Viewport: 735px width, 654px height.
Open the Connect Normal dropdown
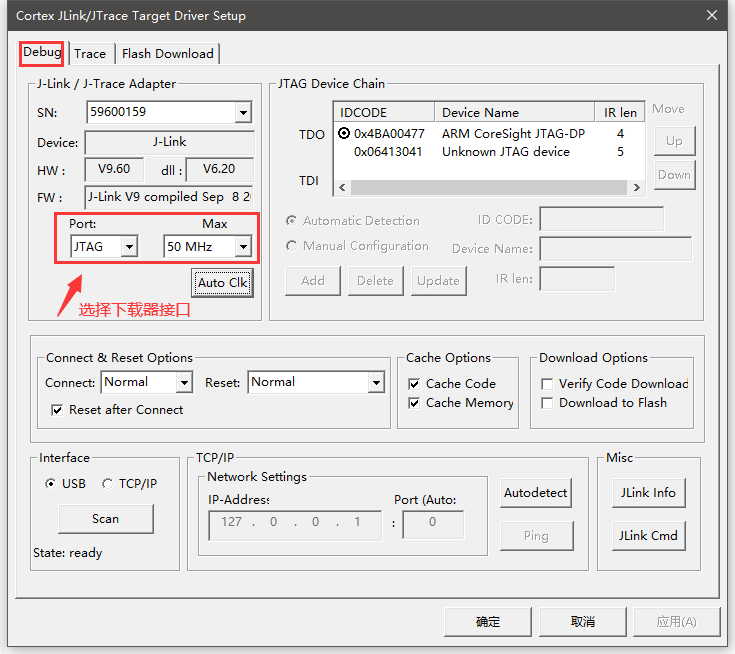click(x=184, y=383)
